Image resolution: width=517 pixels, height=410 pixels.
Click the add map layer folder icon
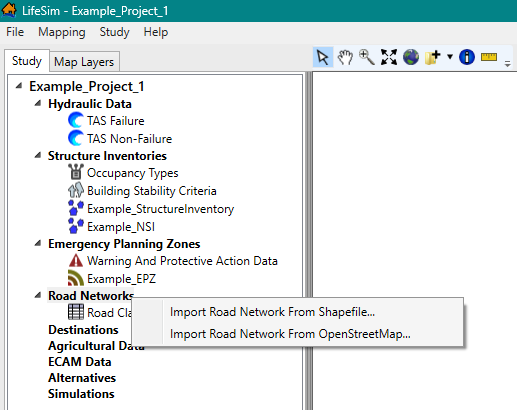(433, 57)
